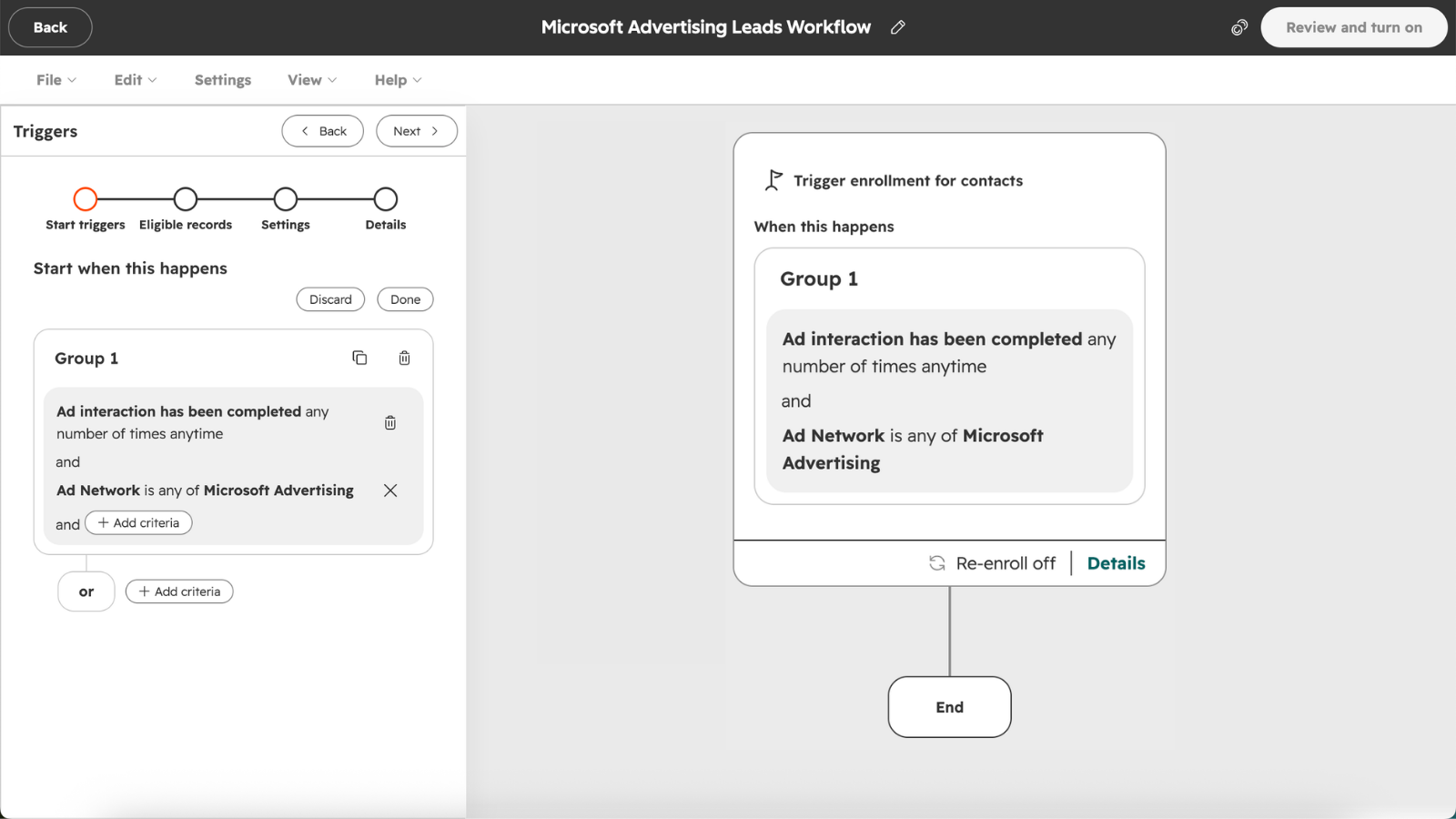Click the Start triggers step label
The height and width of the screenshot is (819, 1456).
(86, 225)
